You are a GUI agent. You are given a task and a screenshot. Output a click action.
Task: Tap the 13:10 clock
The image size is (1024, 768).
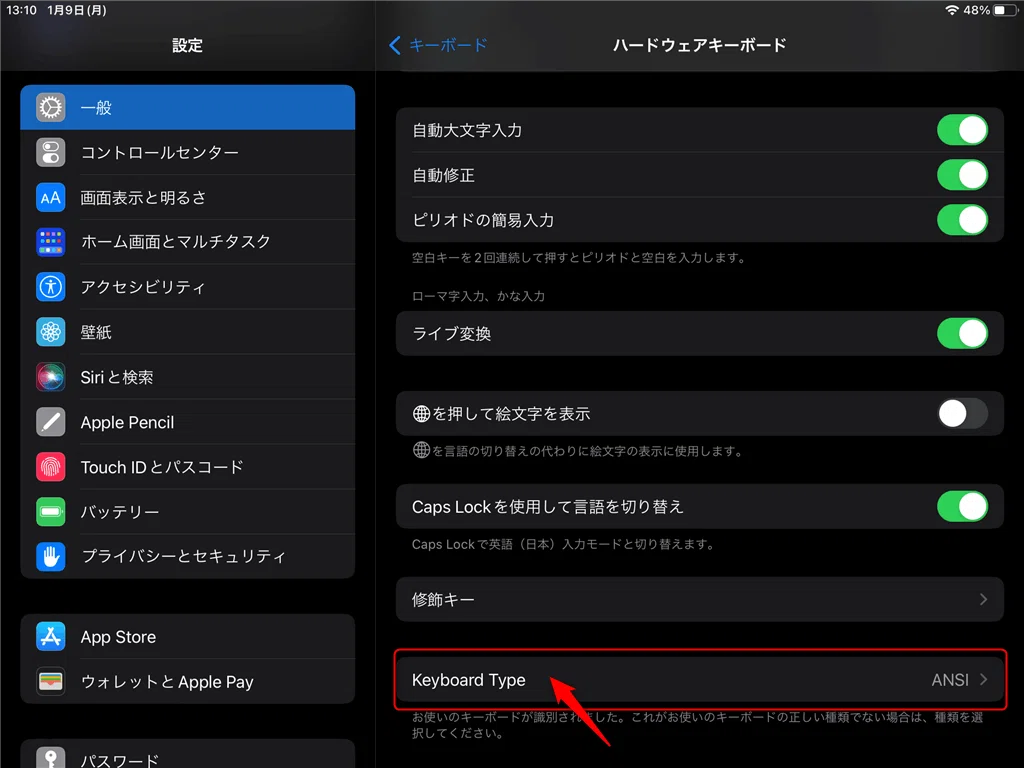coord(22,10)
